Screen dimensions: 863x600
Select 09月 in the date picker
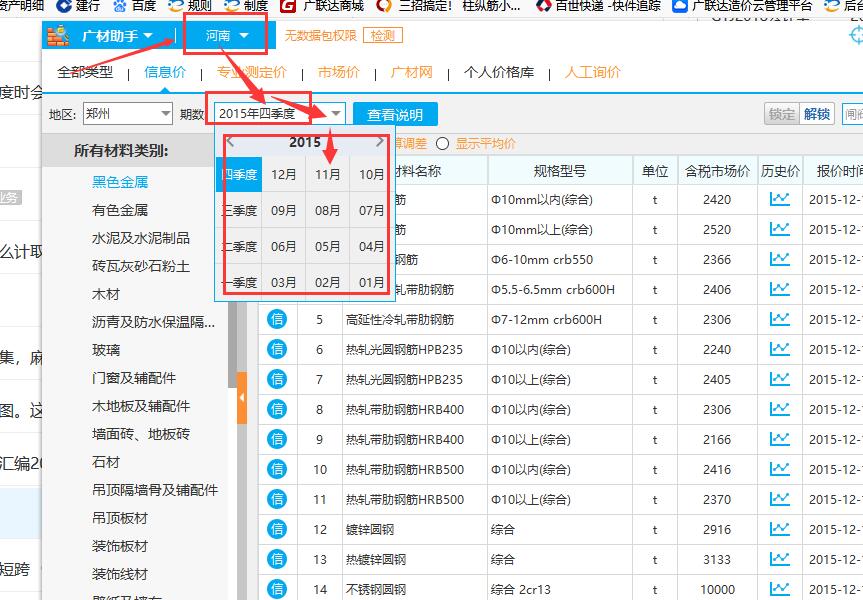click(283, 210)
